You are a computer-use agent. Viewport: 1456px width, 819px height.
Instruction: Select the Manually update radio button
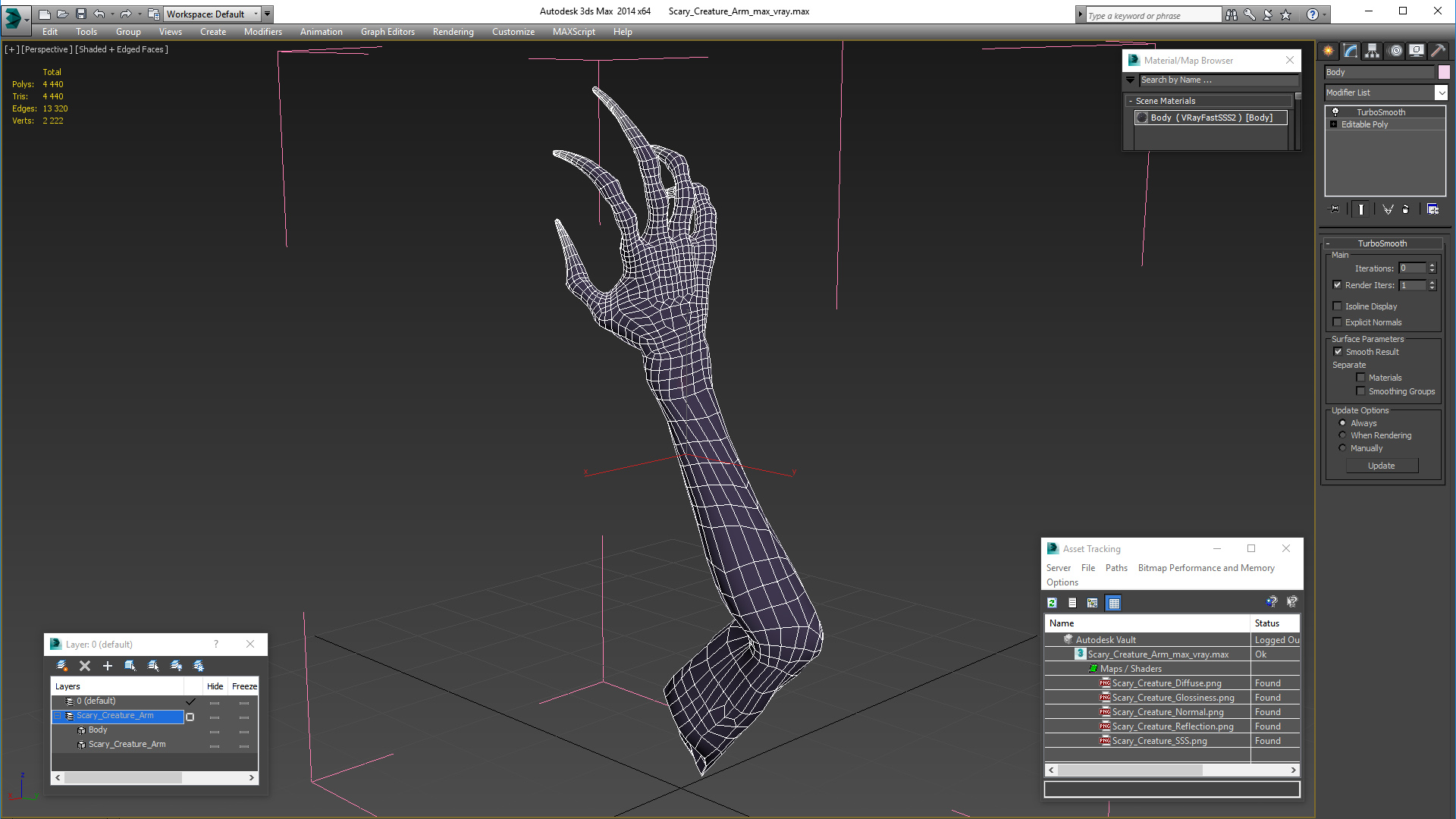point(1343,448)
